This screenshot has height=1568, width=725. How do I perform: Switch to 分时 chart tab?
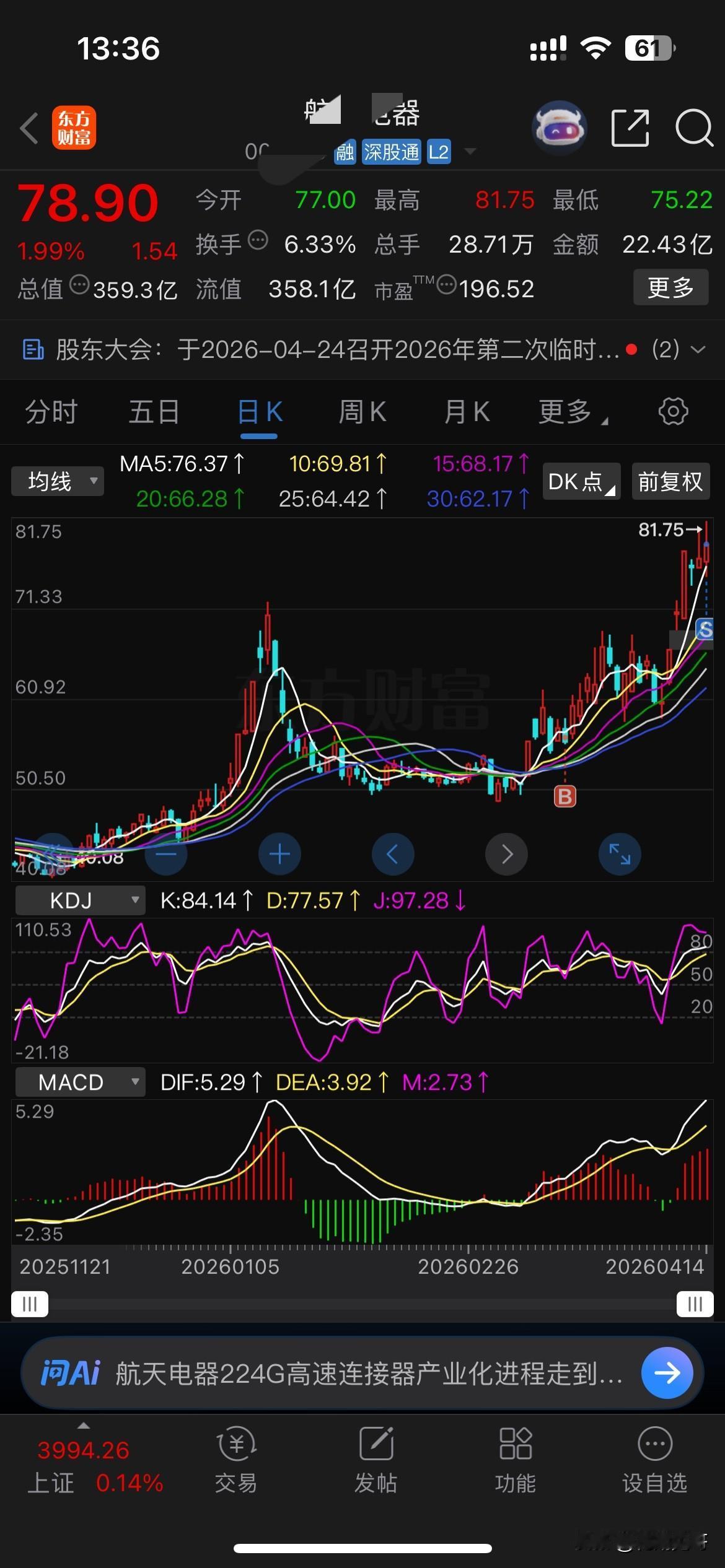(x=51, y=412)
